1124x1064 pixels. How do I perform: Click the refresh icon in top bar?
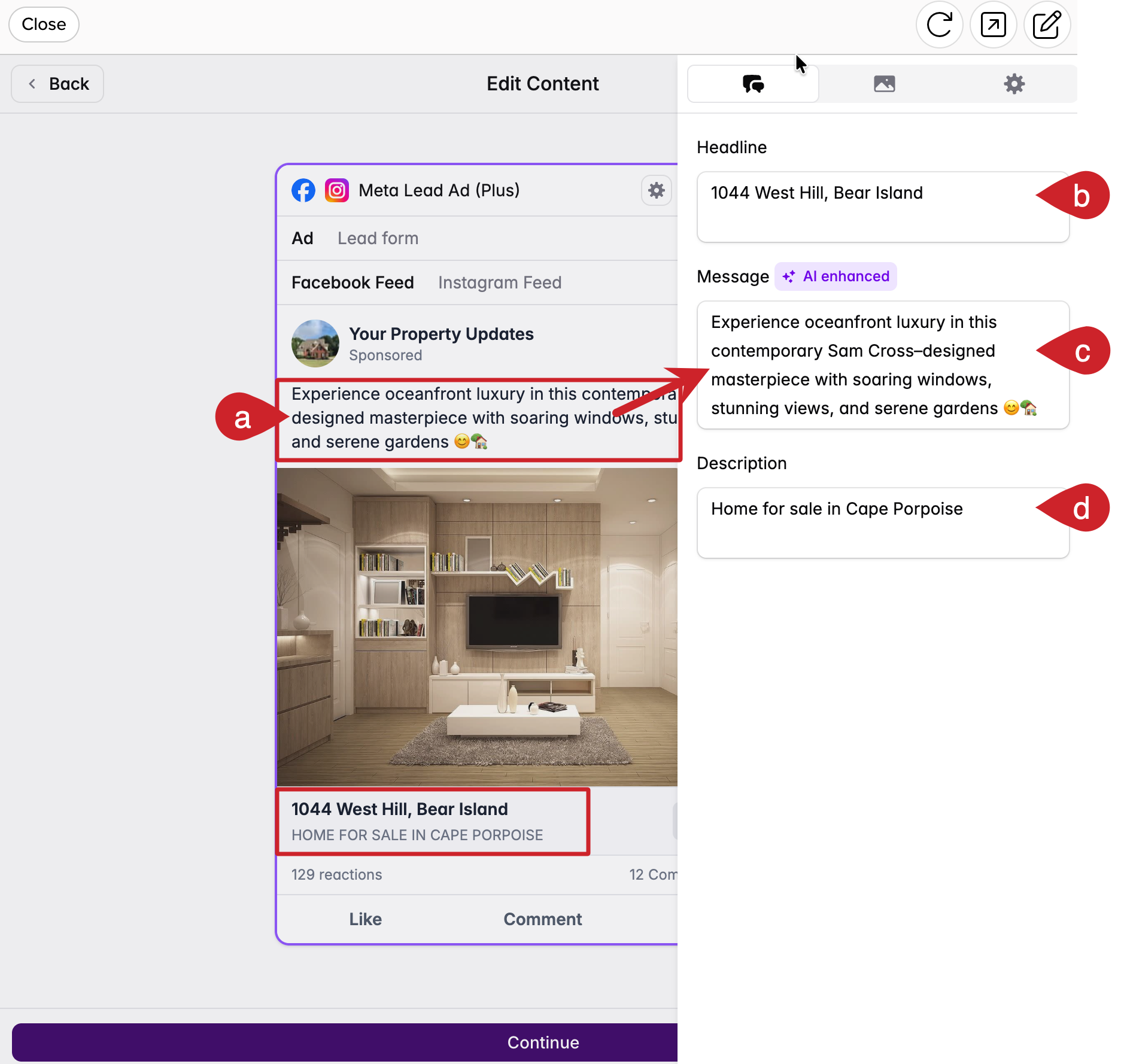point(939,25)
